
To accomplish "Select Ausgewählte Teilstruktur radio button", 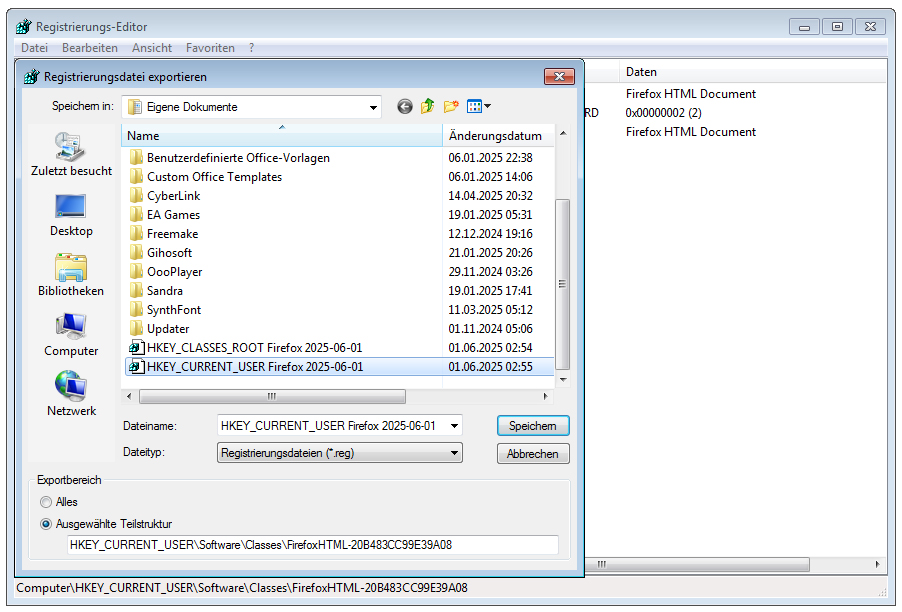I will [x=46, y=523].
